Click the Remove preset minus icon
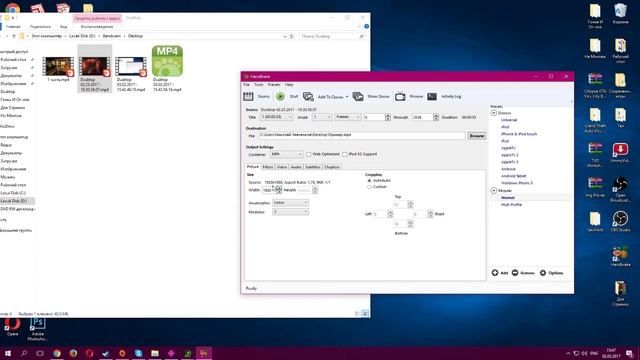The width and height of the screenshot is (640, 360). click(x=515, y=273)
